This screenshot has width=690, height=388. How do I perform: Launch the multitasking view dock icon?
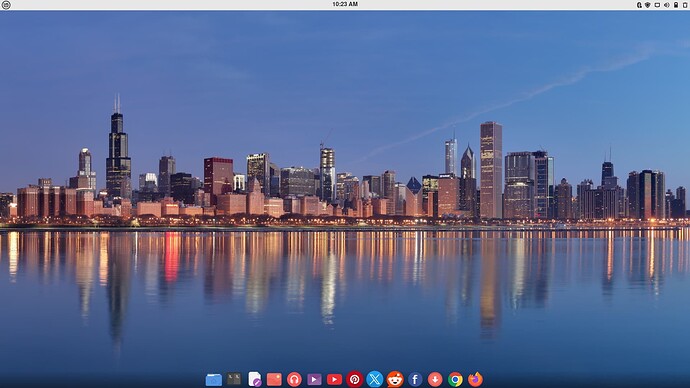tap(234, 379)
